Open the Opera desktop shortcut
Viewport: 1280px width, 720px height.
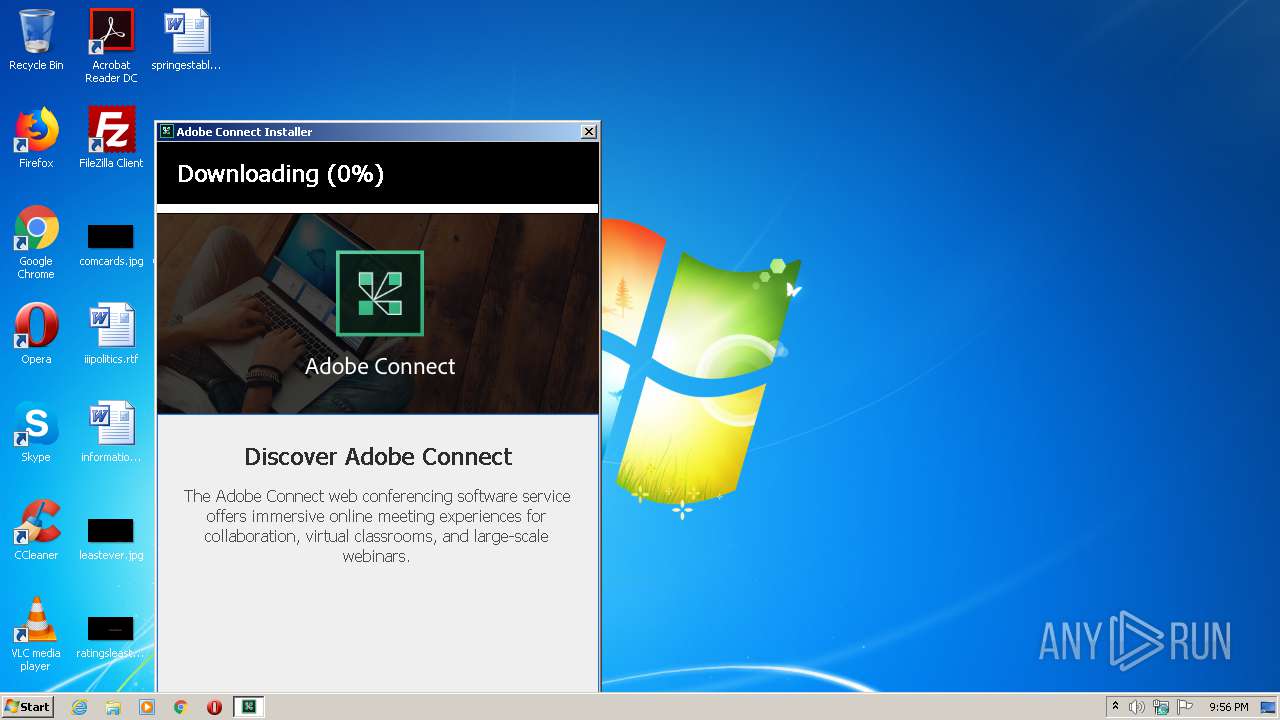coord(36,334)
